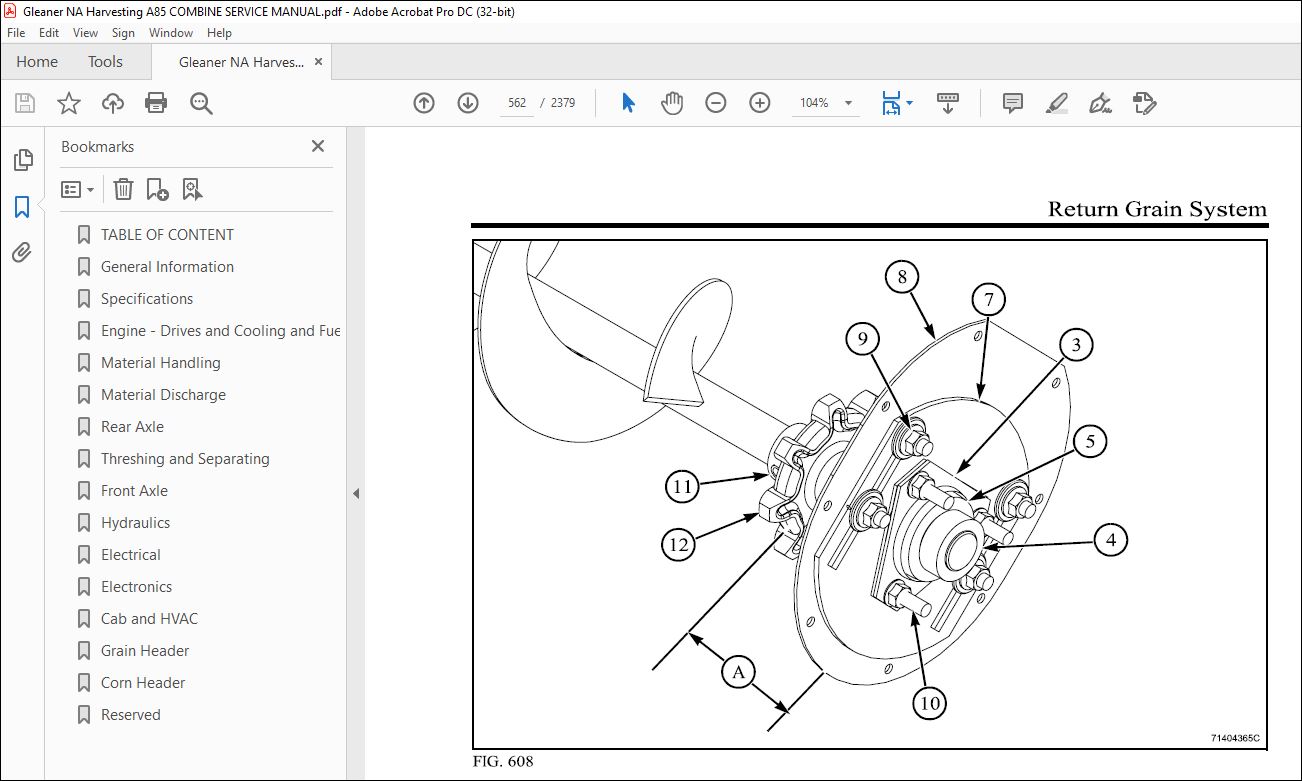Collapse the navigation pane arrow

coord(355,493)
